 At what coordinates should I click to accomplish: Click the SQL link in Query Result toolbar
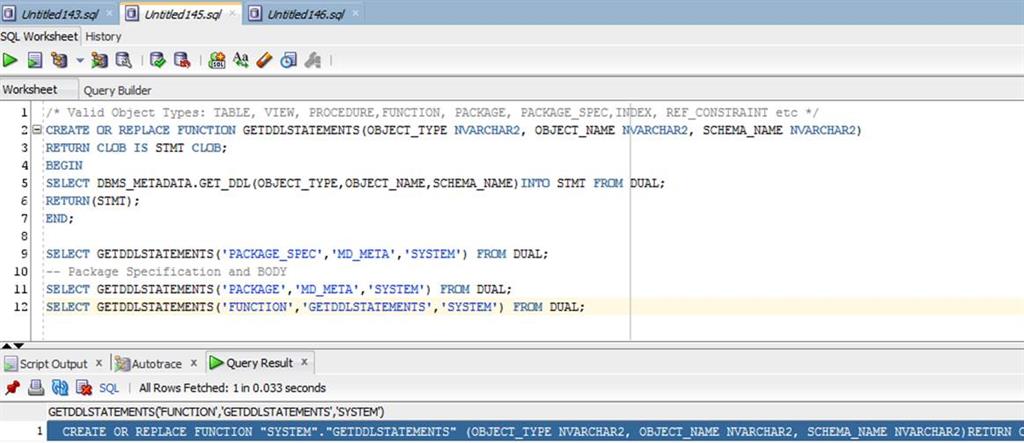[109, 388]
